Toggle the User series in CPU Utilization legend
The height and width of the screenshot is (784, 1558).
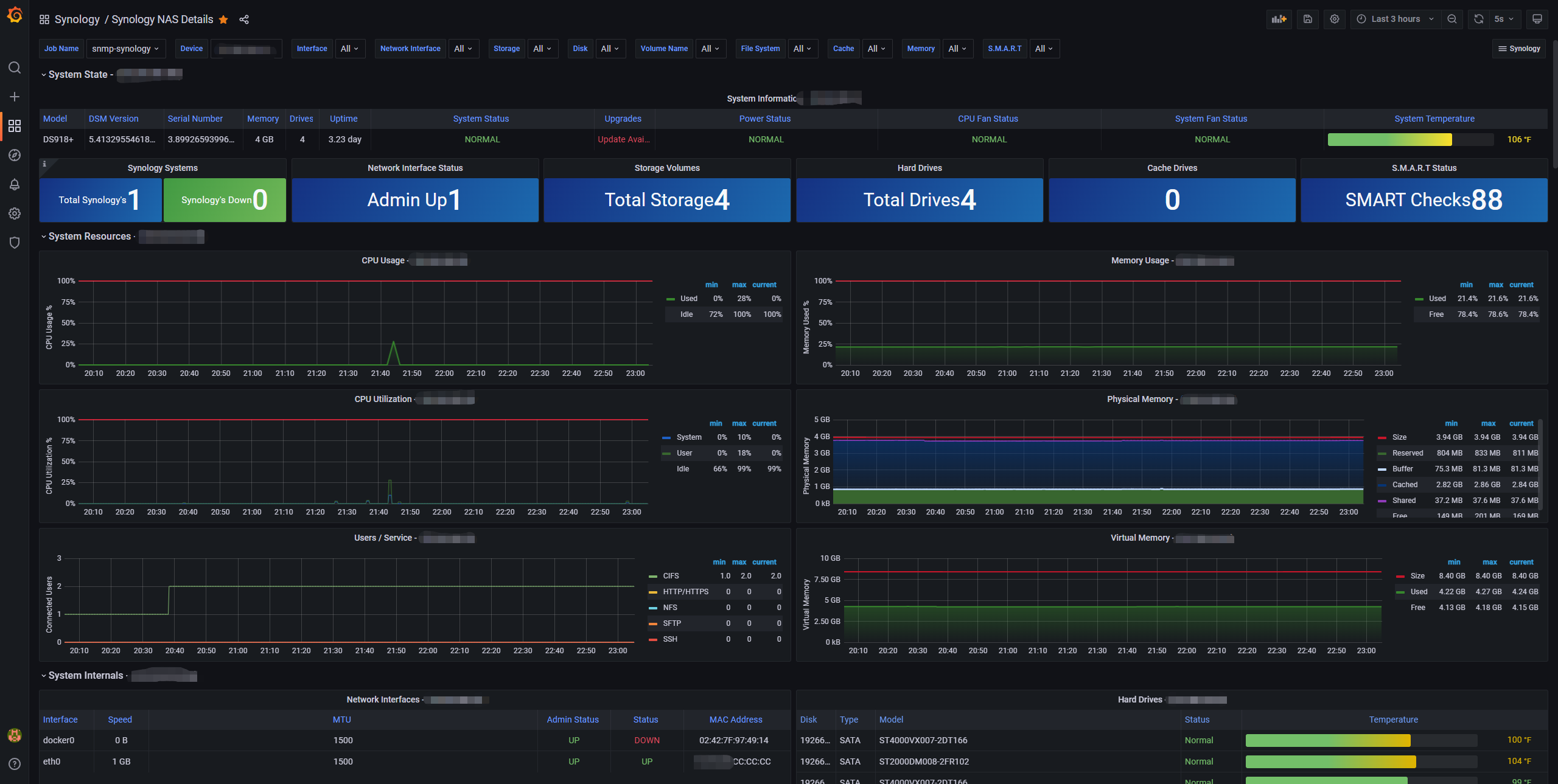(x=684, y=453)
